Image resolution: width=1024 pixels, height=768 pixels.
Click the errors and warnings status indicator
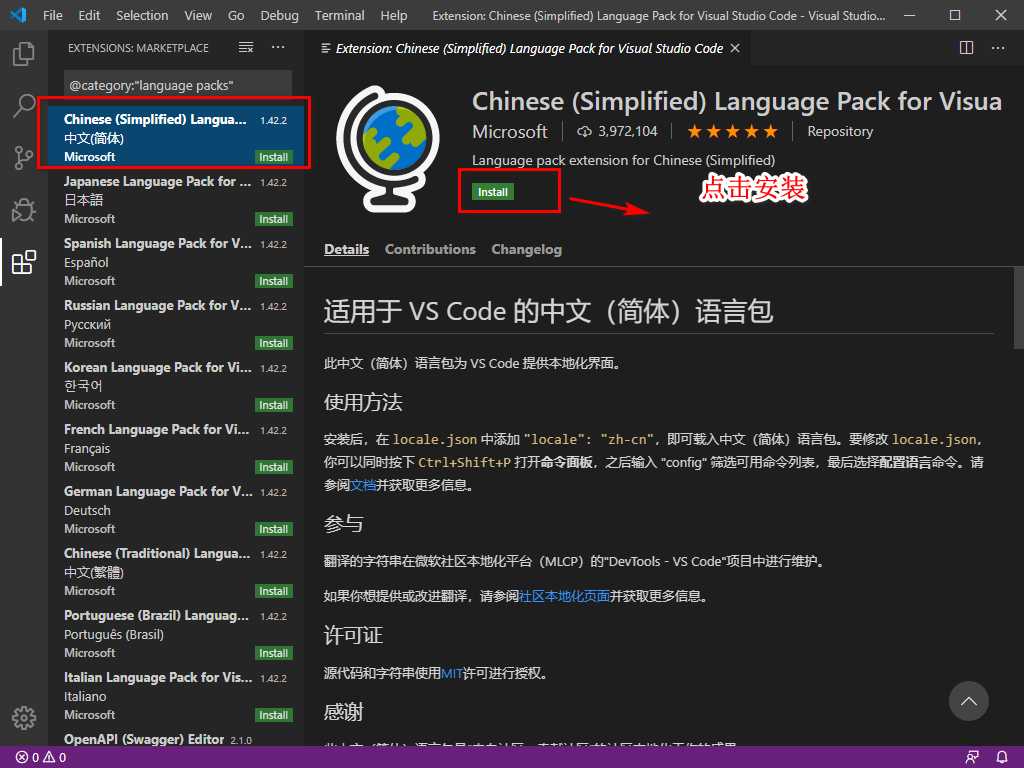point(41,757)
